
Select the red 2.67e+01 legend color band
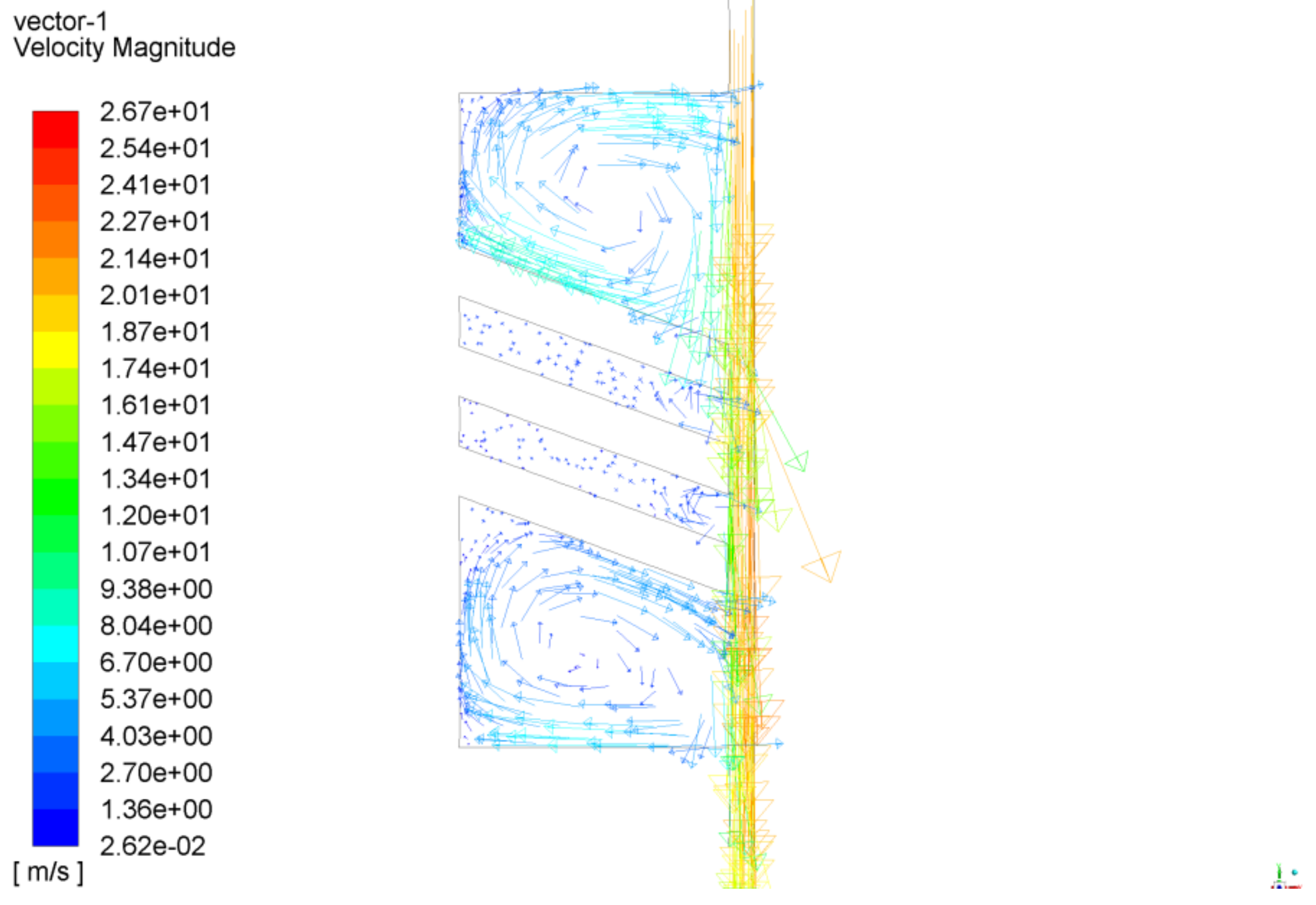click(55, 129)
